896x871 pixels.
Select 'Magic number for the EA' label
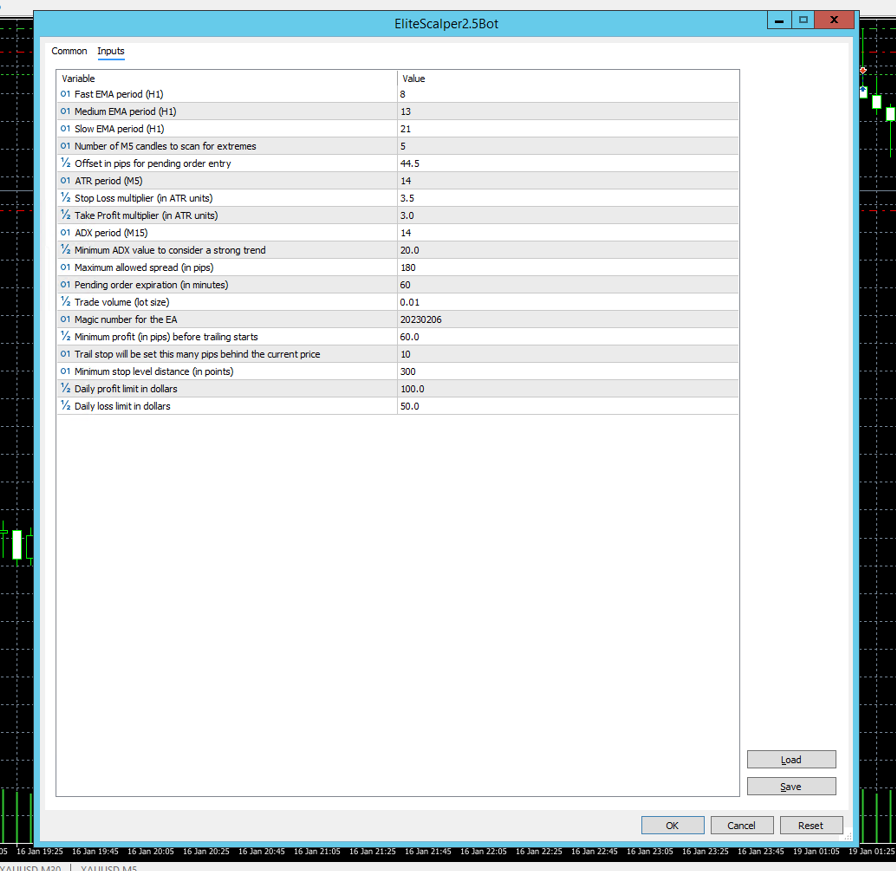126,319
